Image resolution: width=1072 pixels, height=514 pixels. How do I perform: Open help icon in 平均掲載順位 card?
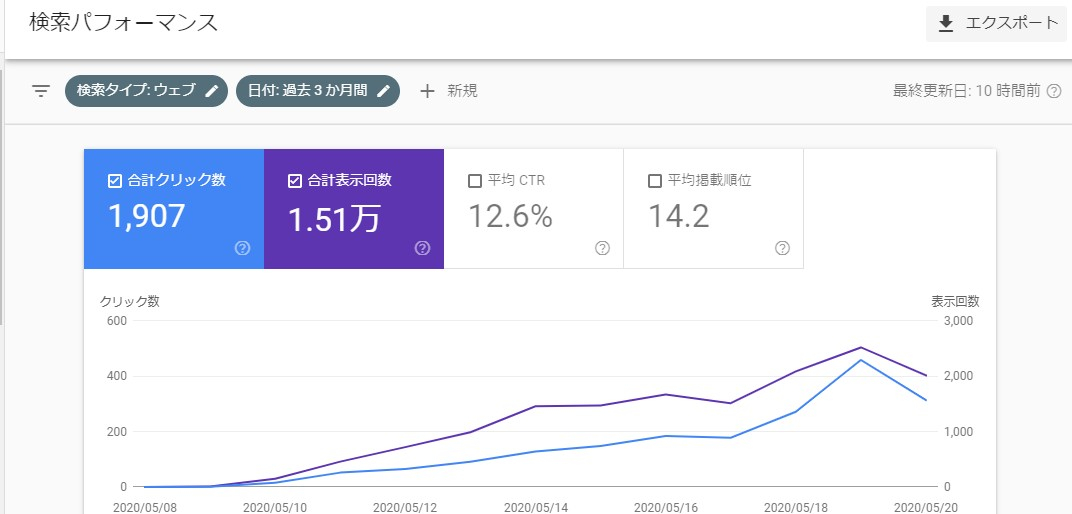coord(782,248)
